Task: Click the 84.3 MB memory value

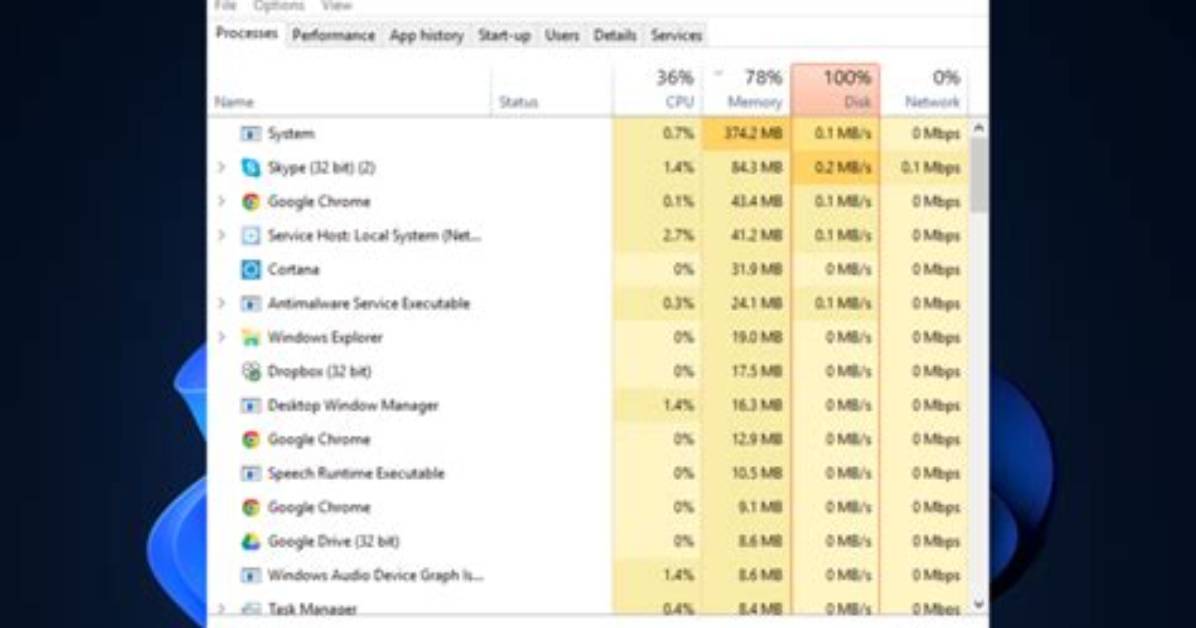Action: (757, 168)
